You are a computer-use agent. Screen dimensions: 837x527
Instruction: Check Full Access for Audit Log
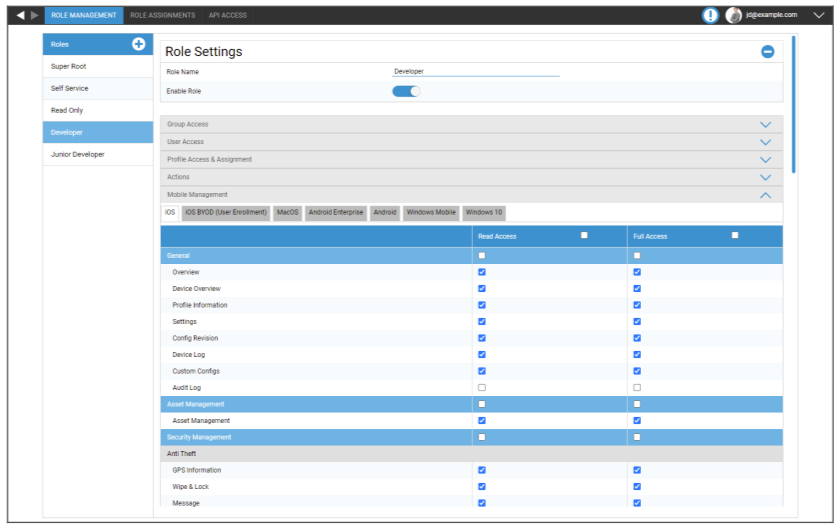(x=637, y=387)
